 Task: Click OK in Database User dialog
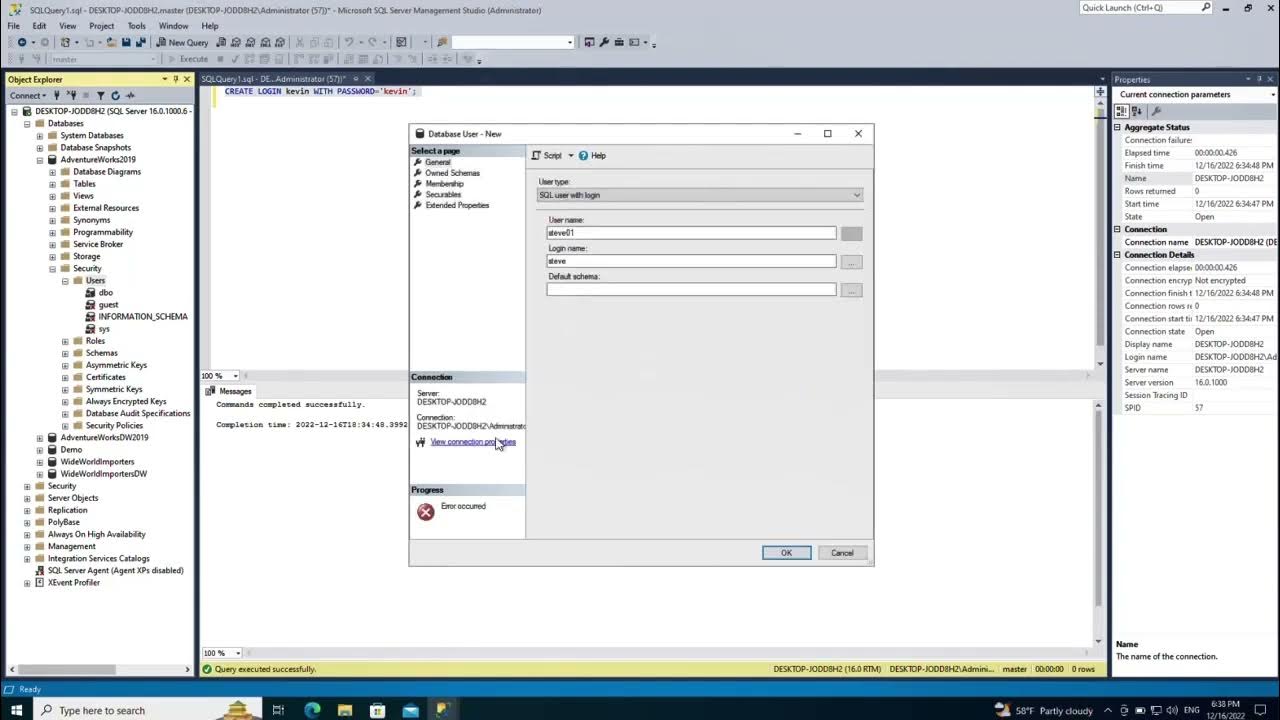tap(786, 553)
